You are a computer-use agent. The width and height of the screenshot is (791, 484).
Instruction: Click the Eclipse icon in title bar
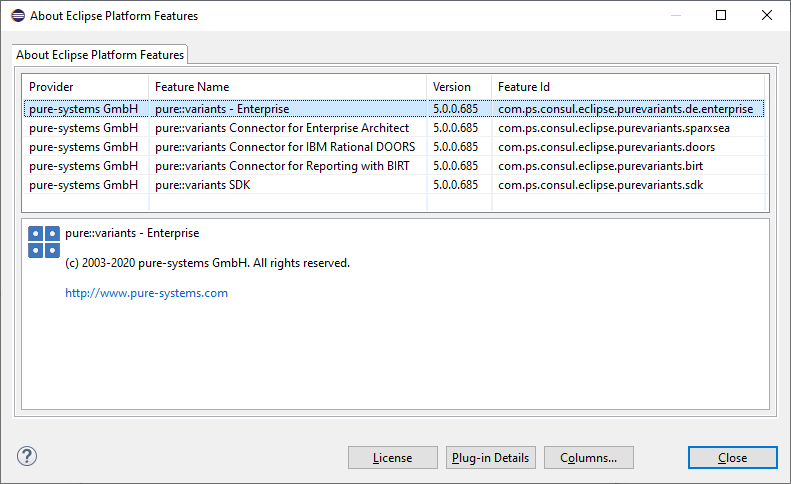point(16,15)
